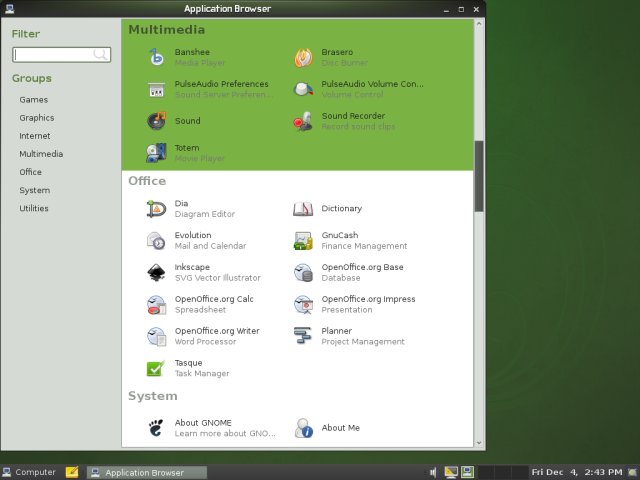Screen dimensions: 640x480
Task: Open OpenOffice.org Writer word processor
Action: click(x=156, y=336)
